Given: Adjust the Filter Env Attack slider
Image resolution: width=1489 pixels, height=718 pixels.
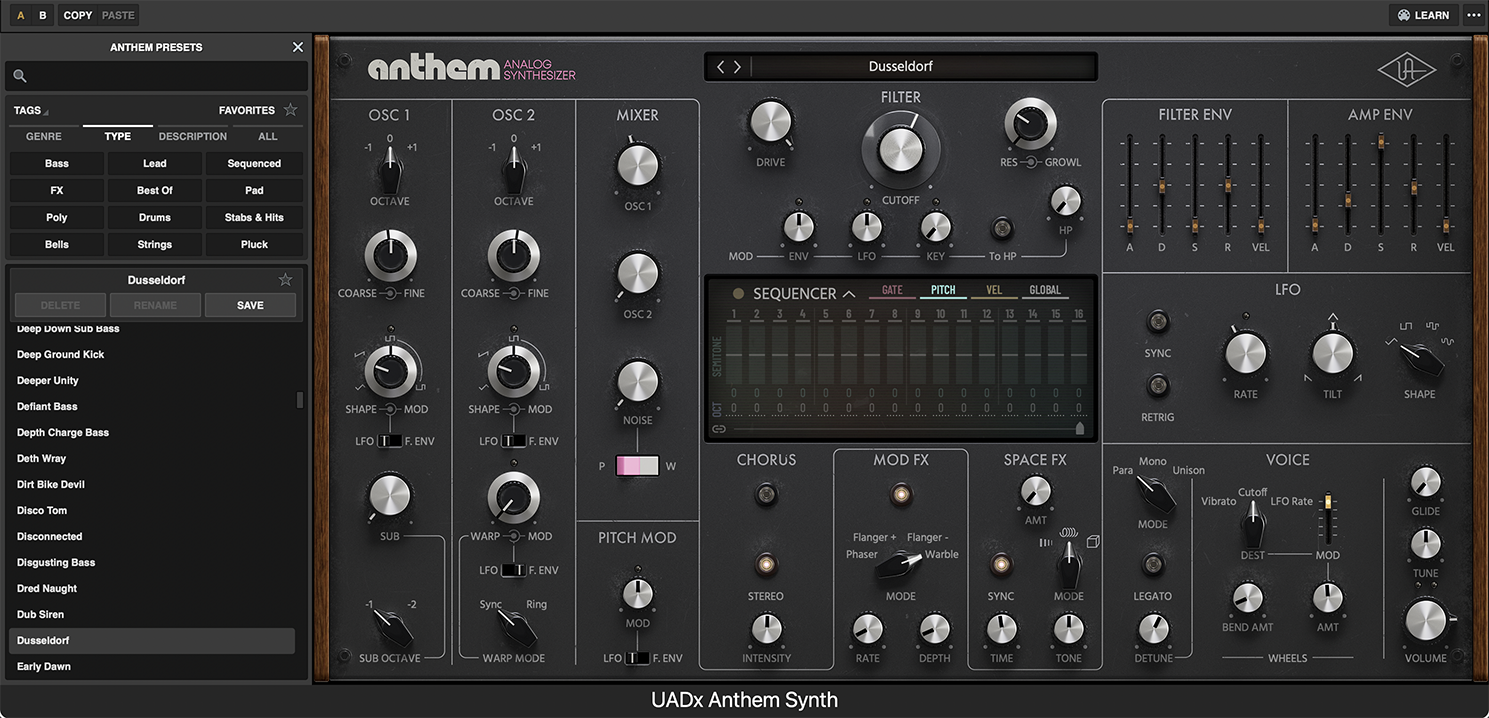Looking at the screenshot, I should (x=1130, y=225).
